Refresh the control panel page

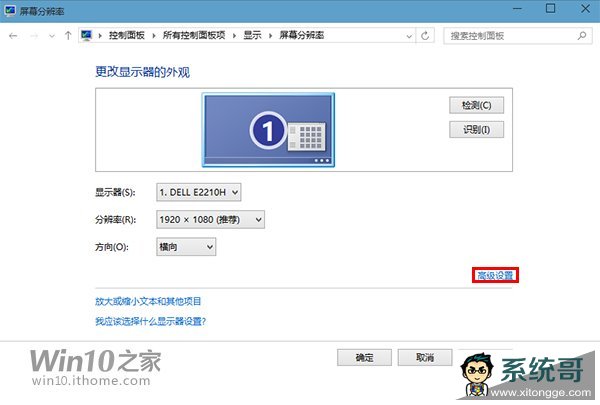tap(425, 36)
